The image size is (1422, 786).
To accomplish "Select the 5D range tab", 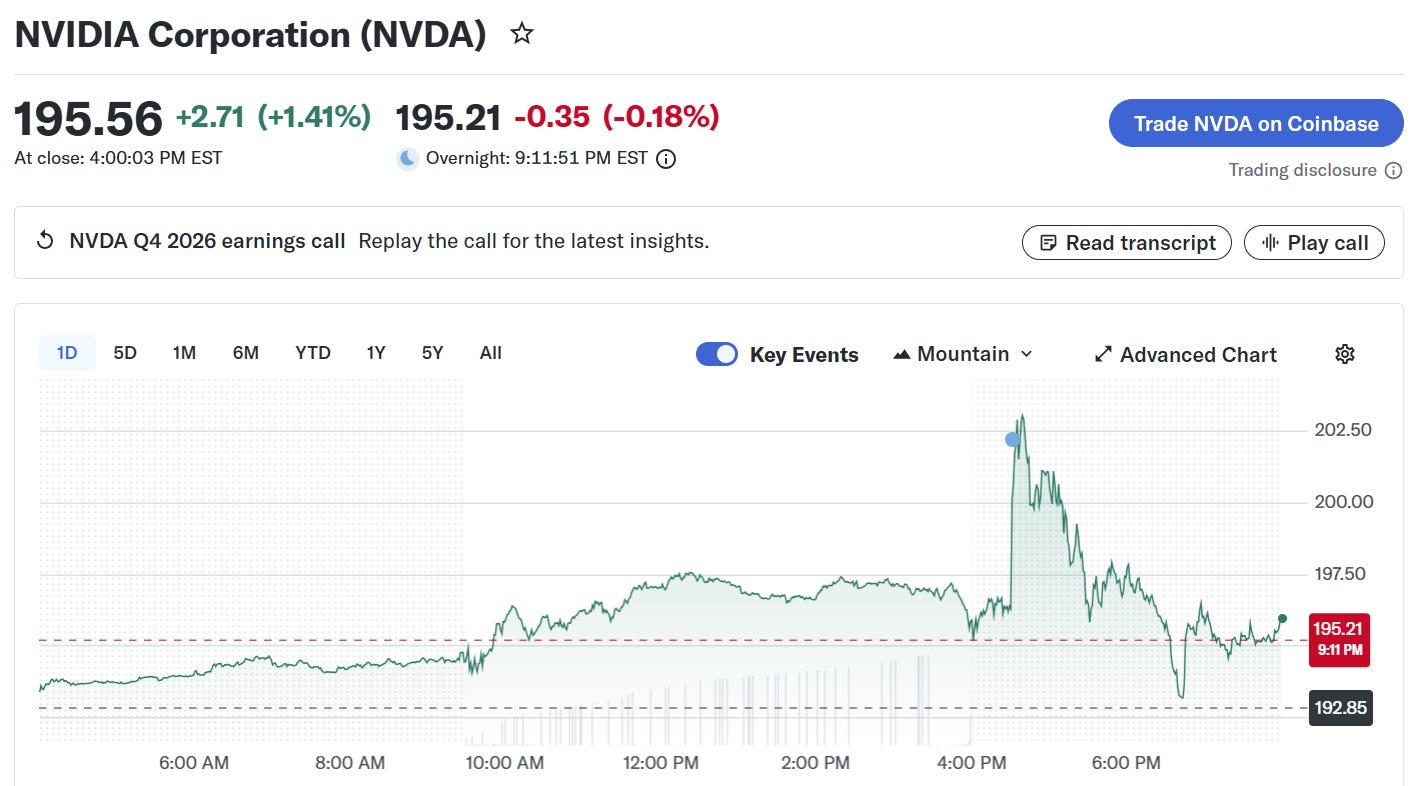I will click(125, 353).
